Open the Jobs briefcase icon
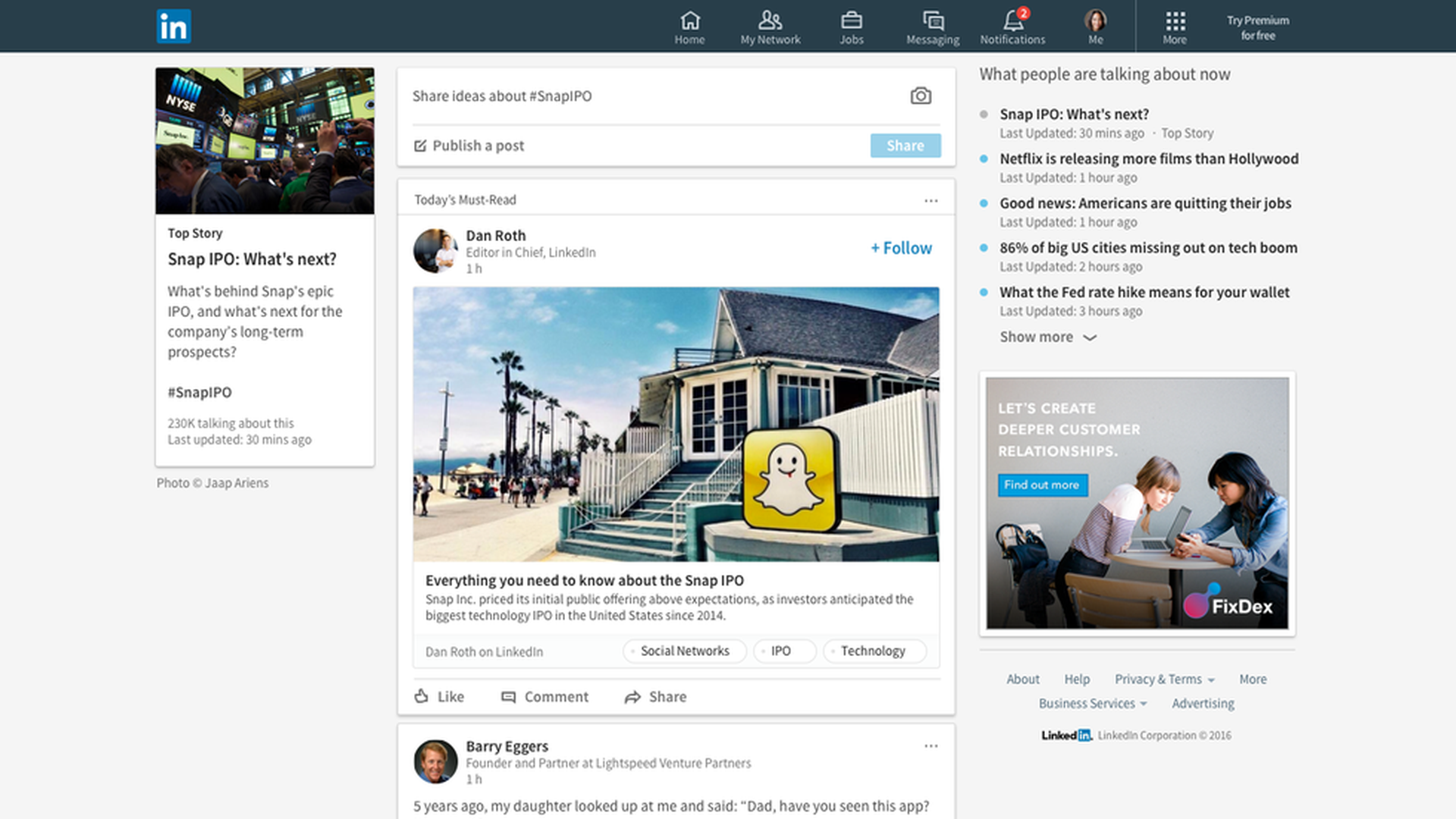 851,20
